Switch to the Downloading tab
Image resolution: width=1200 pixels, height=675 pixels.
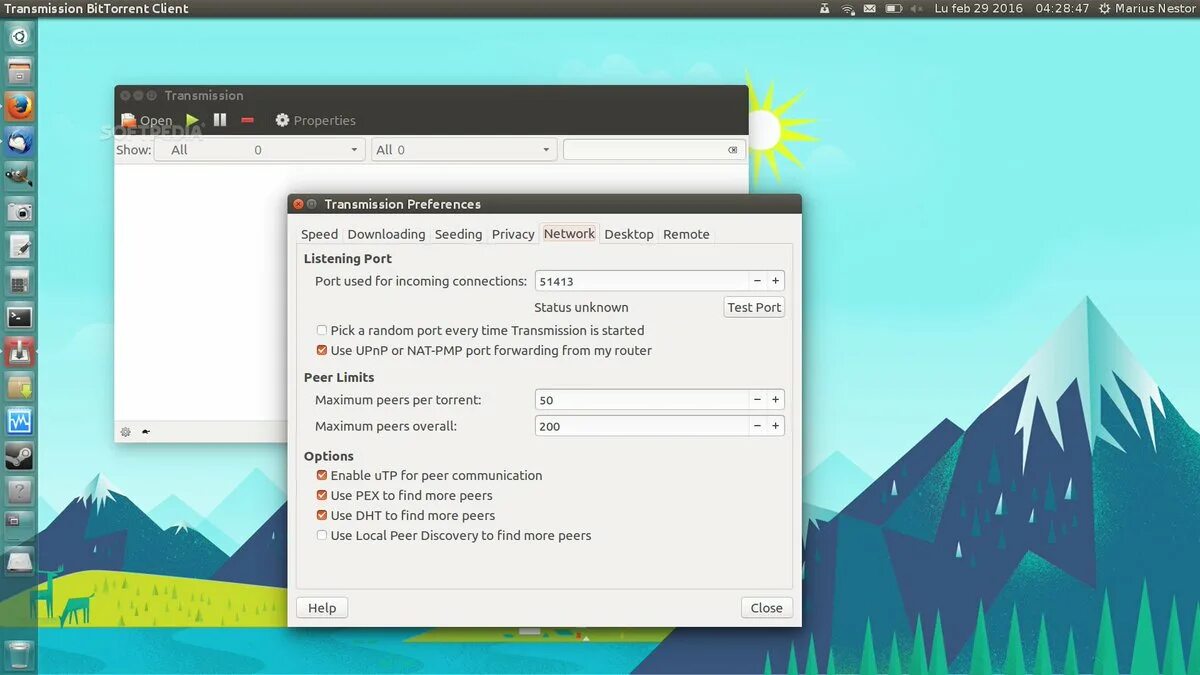click(386, 234)
